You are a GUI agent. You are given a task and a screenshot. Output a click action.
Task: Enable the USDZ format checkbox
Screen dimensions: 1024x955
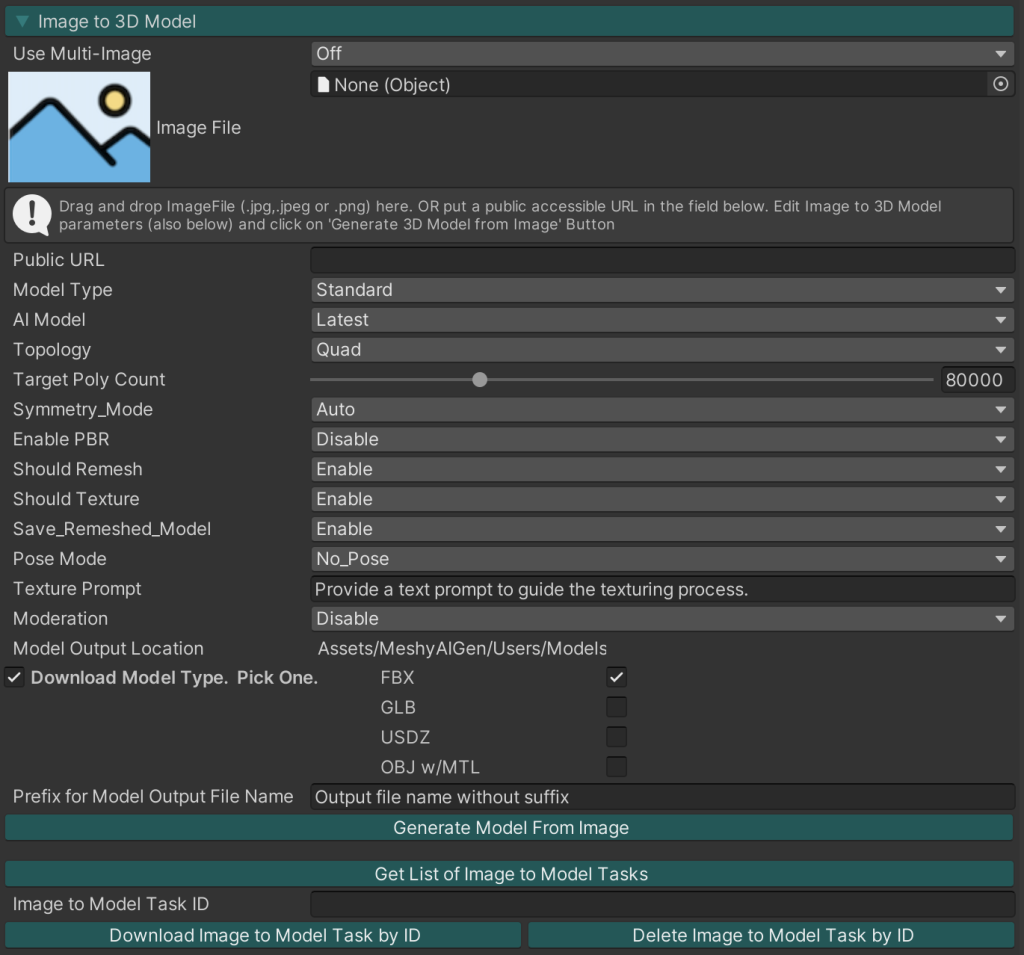coord(617,738)
